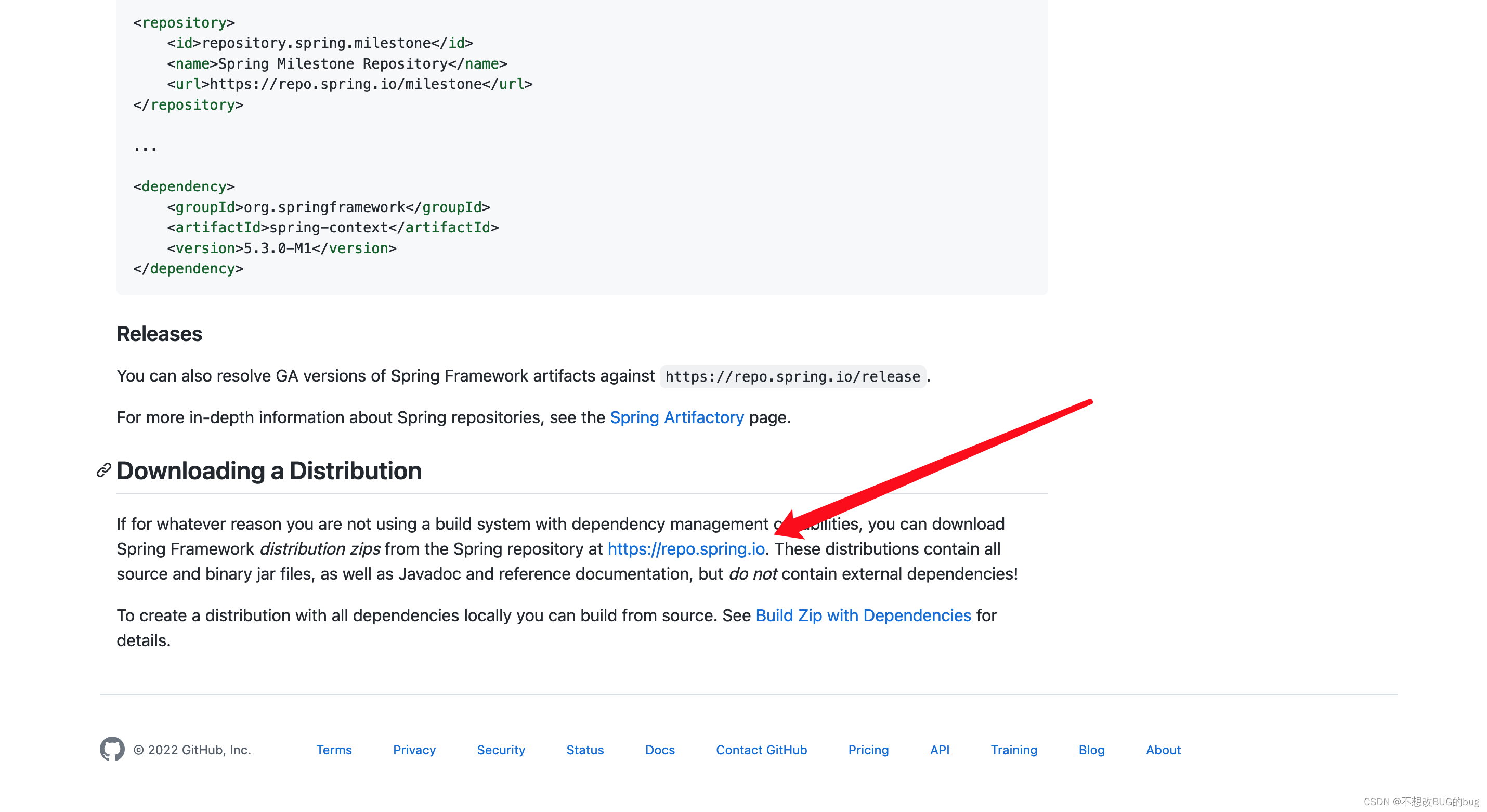Go to the Training footer link
Screen dimensions: 1487x812
1014,750
